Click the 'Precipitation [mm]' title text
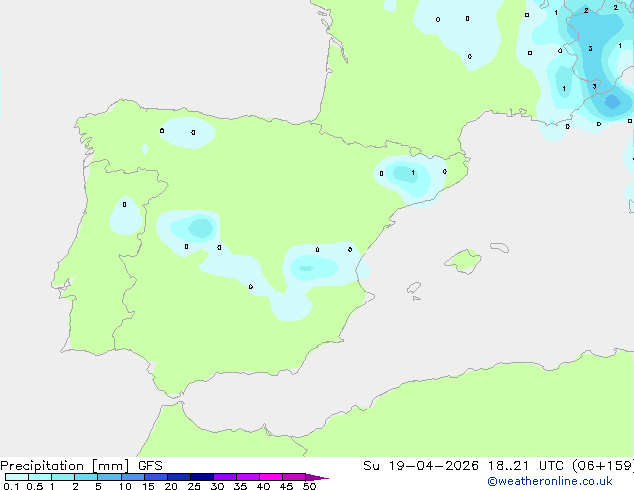The image size is (634, 490). [64, 466]
